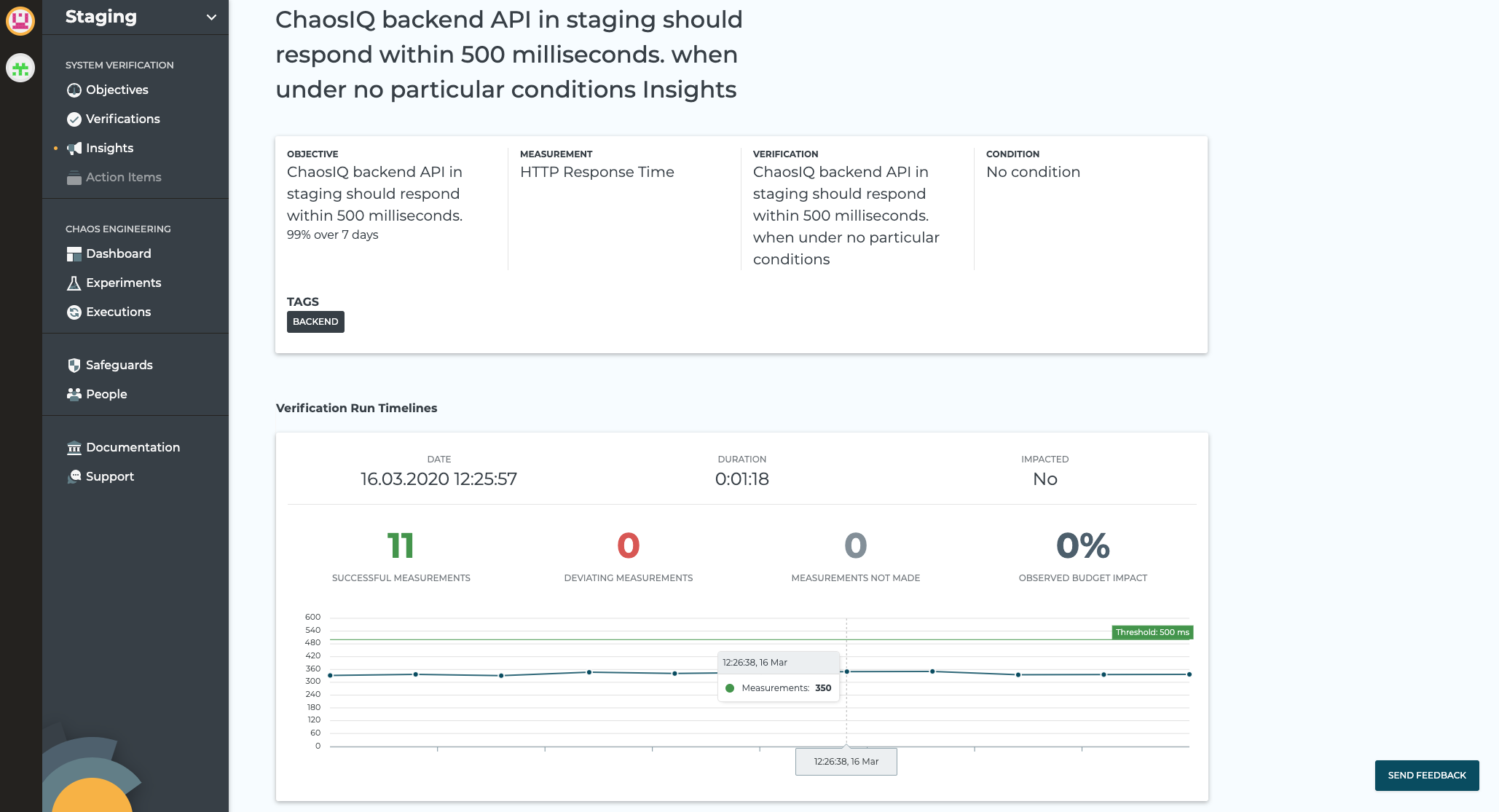Click the Executions circular arrows icon
This screenshot has width=1499, height=812.
coord(74,312)
